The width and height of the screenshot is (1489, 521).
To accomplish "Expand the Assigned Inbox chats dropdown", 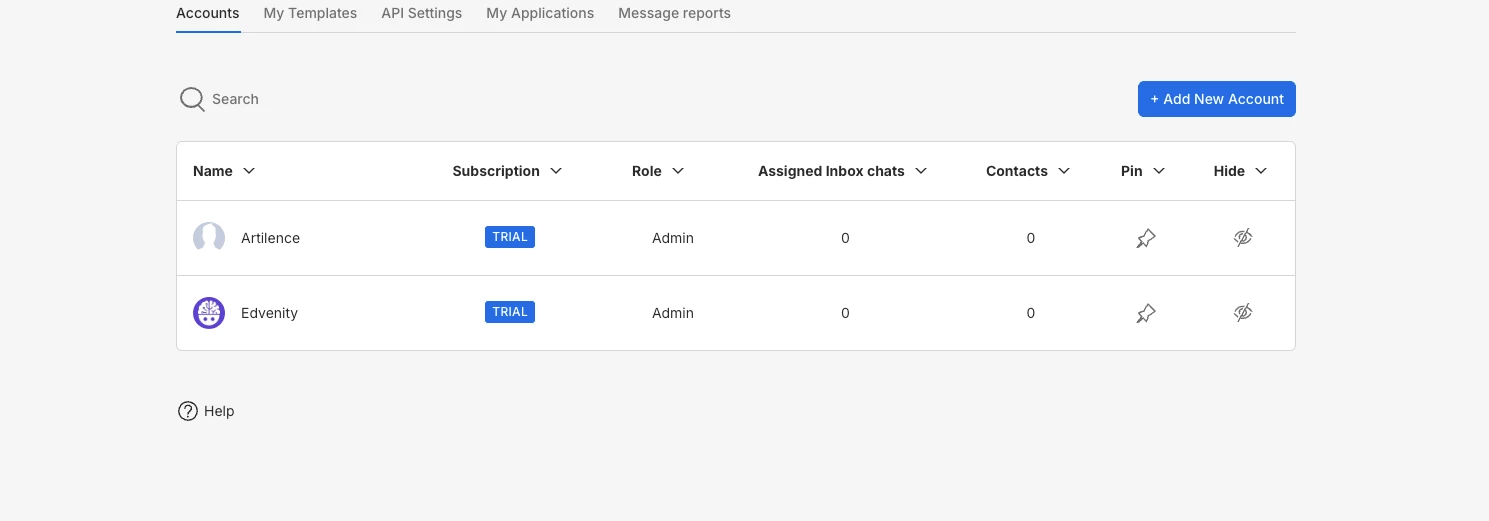I will (921, 171).
